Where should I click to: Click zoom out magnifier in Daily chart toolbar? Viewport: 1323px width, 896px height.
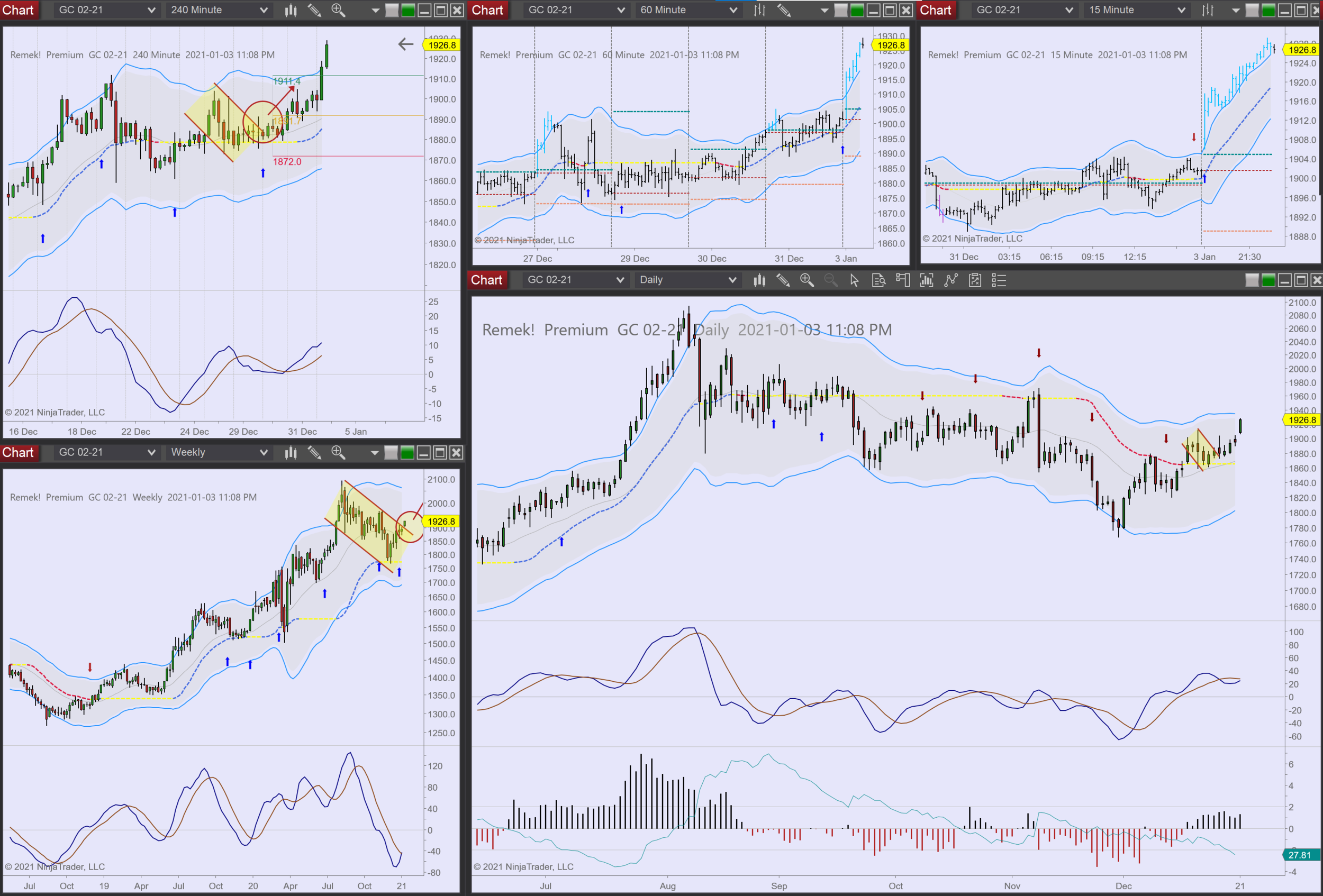tap(830, 280)
